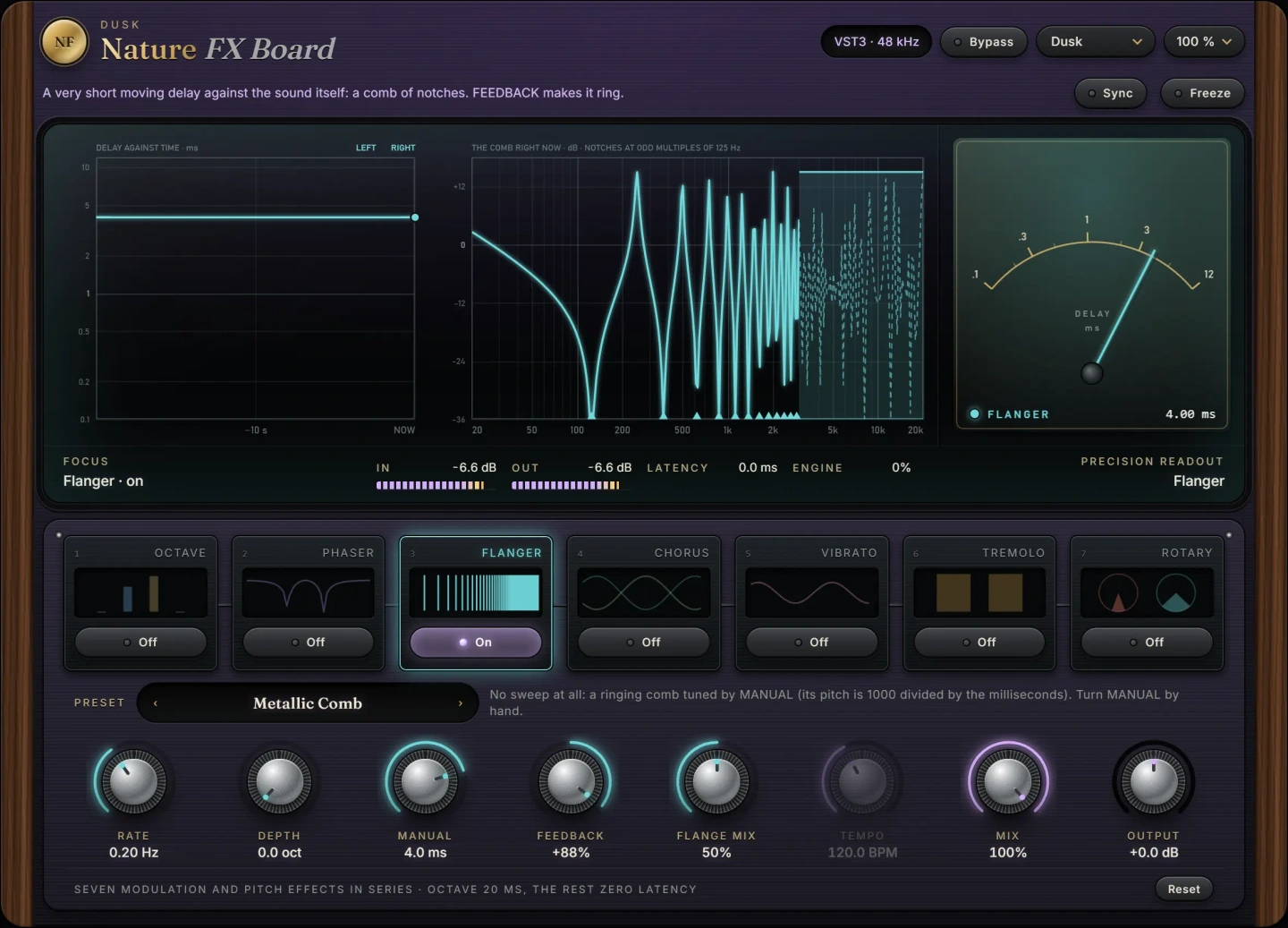Image resolution: width=1288 pixels, height=928 pixels.
Task: Click the FLANGE MIX knob
Action: click(x=716, y=781)
